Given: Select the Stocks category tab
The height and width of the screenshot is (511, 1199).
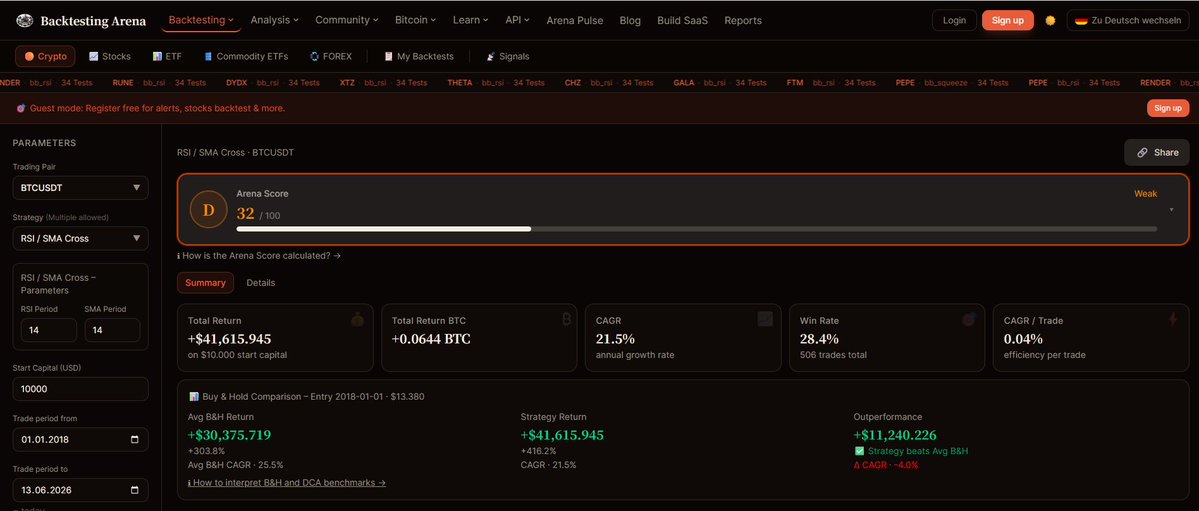Looking at the screenshot, I should (109, 57).
